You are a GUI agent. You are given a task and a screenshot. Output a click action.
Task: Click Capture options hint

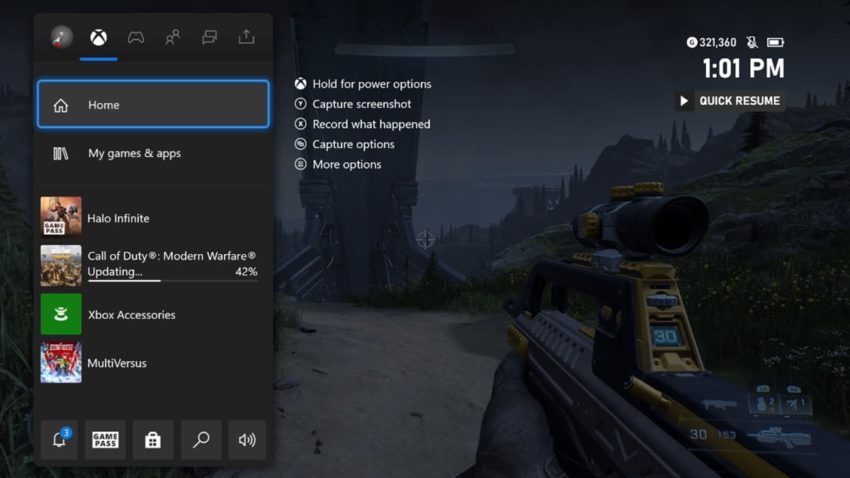tap(353, 144)
